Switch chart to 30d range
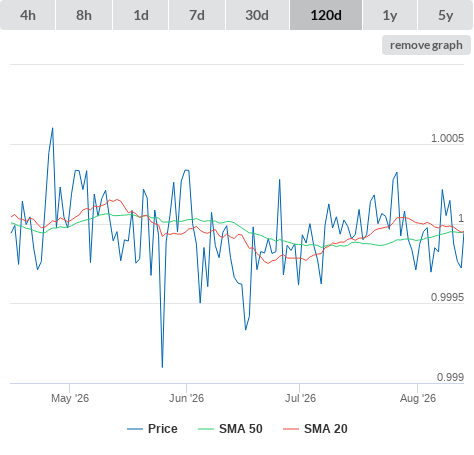 (x=257, y=15)
